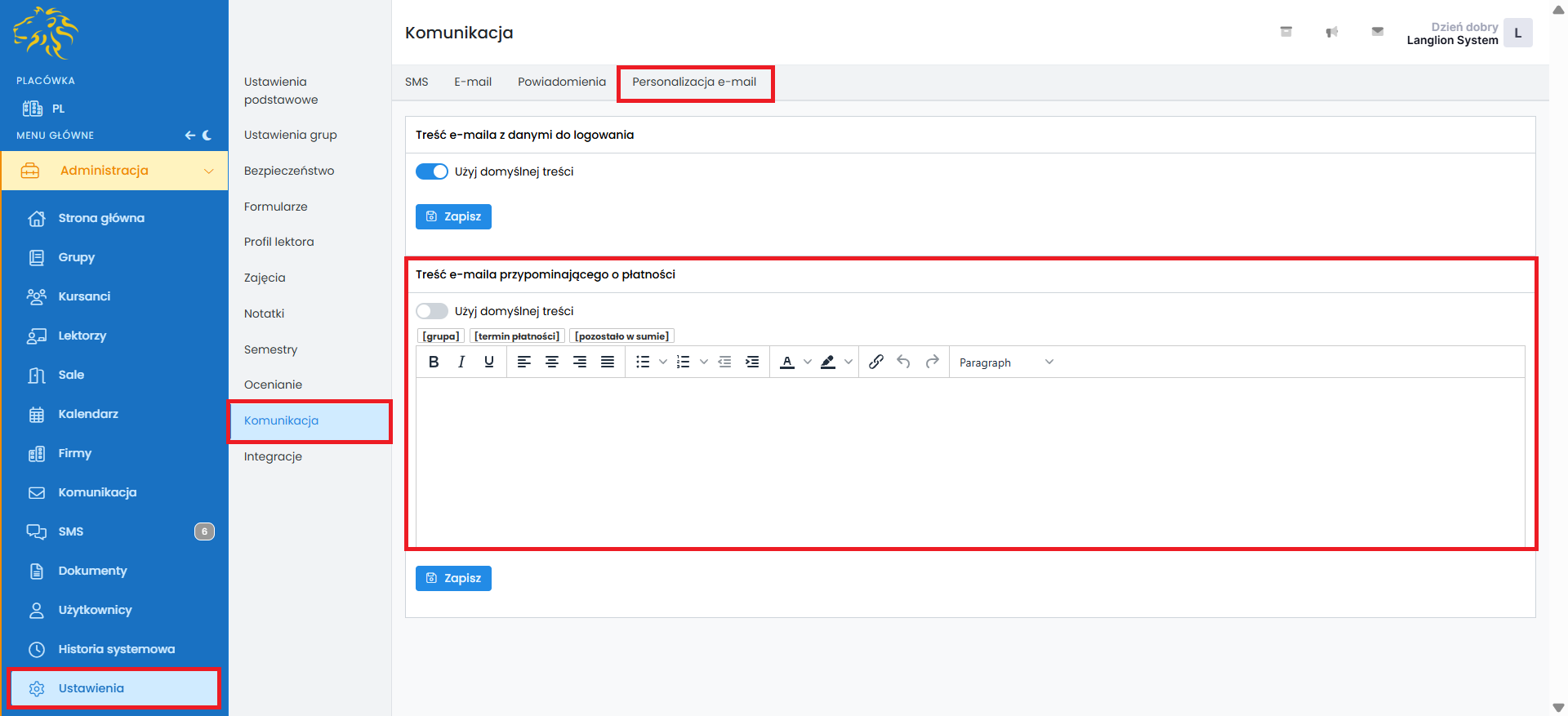Screen dimensions: 1568x716
Task: Insert a link using the chain icon
Action: pyautogui.click(x=876, y=362)
